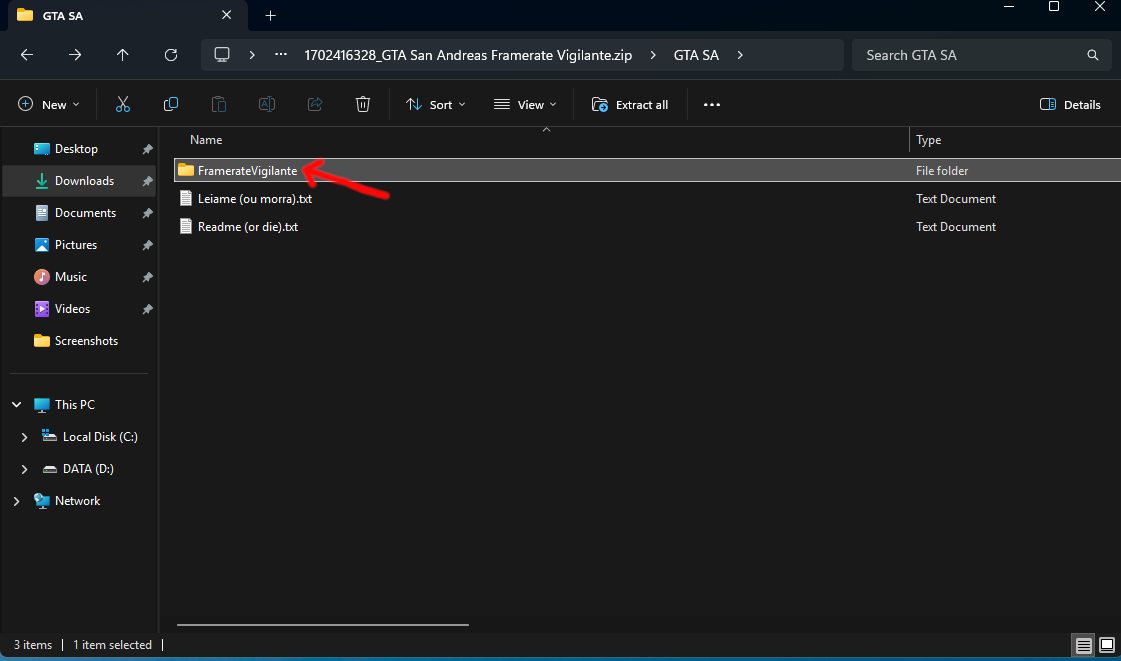Collapse the This PC tree node
The width and height of the screenshot is (1121, 661).
16,404
